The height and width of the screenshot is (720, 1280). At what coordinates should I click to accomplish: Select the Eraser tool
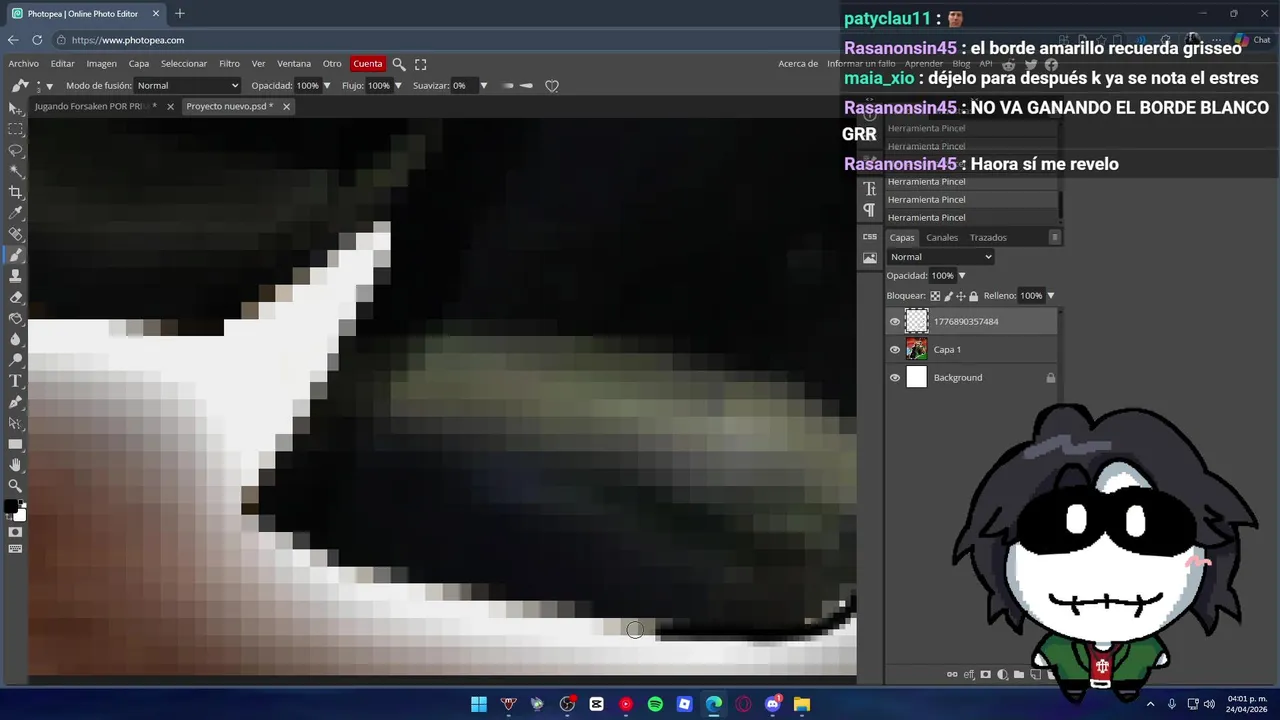pos(16,297)
